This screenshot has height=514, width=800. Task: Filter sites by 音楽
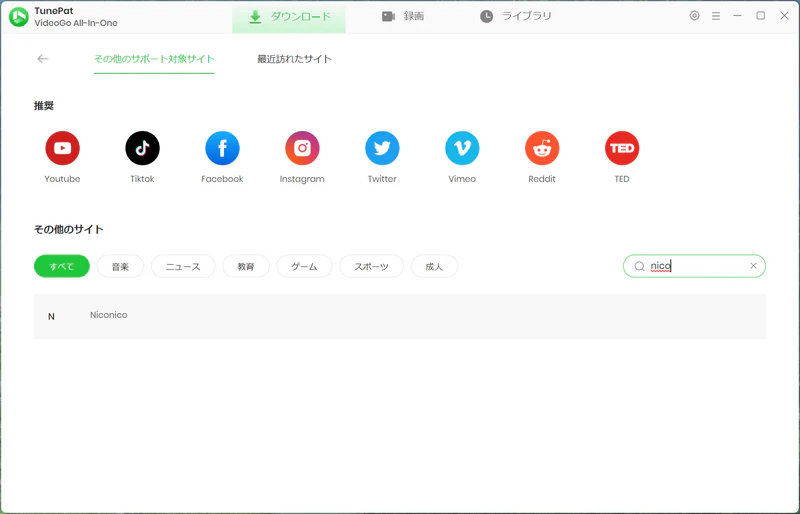pos(120,266)
